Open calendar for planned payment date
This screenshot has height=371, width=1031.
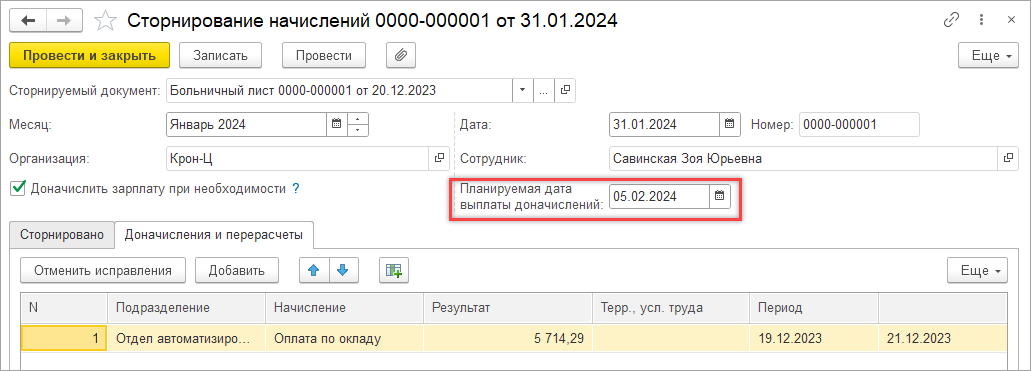click(x=719, y=196)
